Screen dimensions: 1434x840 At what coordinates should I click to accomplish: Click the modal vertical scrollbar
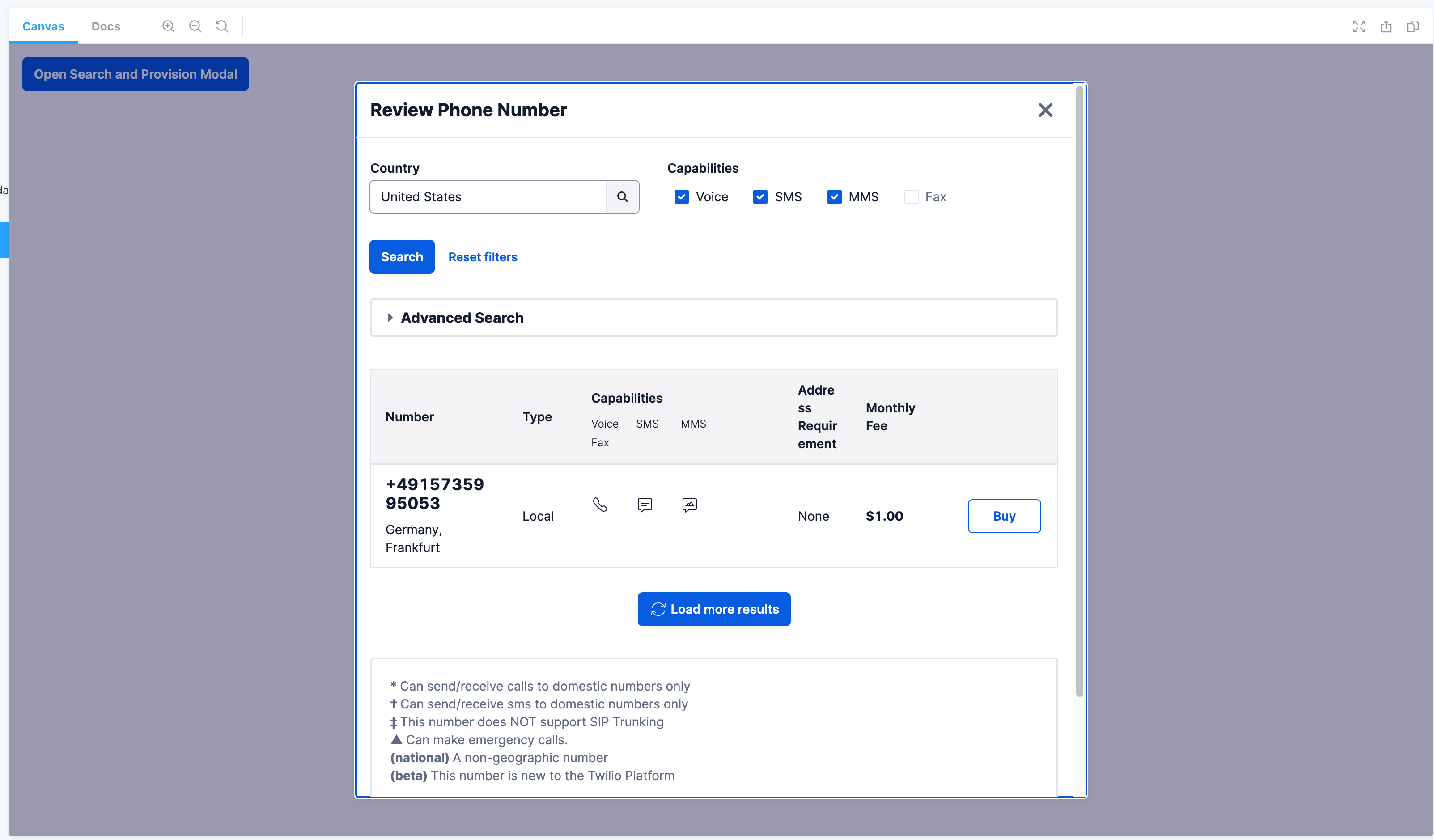coord(1079,390)
